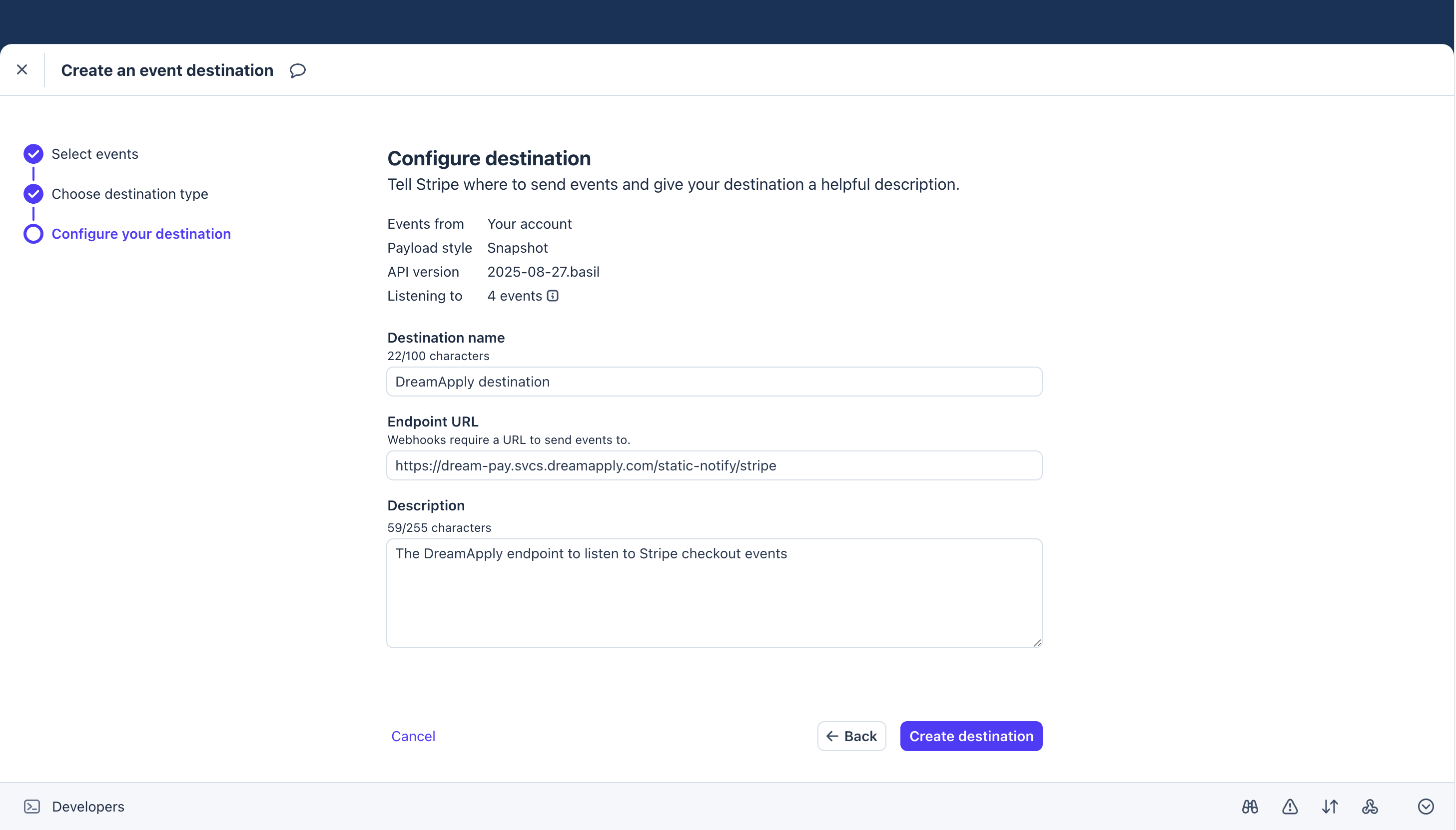The image size is (1456, 830).
Task: Collapse the Developers bar with chevron circle
Action: pos(1426,807)
